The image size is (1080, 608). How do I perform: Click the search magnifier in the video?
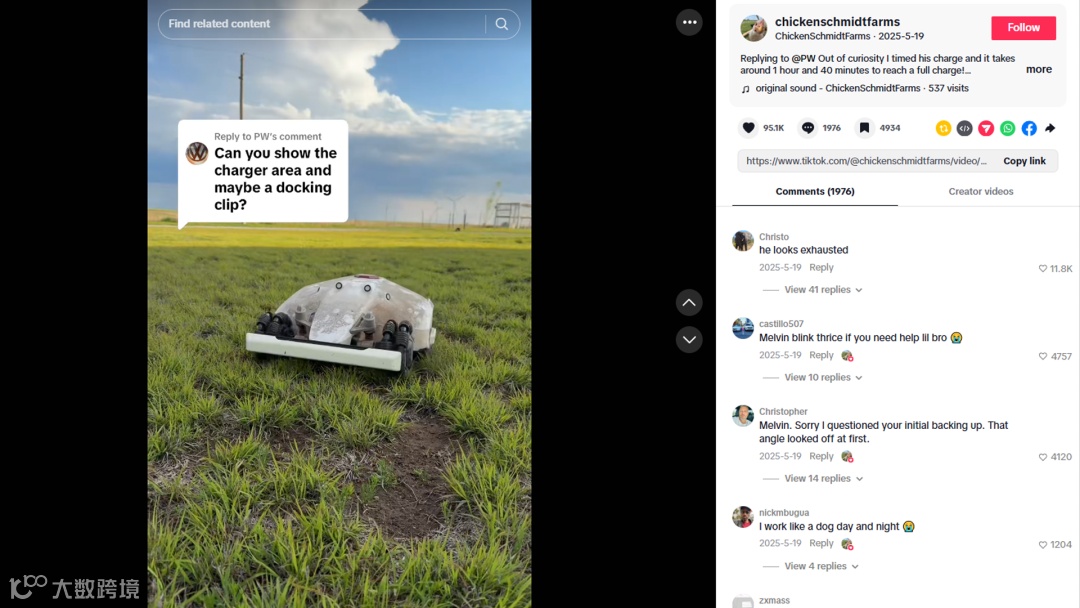point(502,24)
